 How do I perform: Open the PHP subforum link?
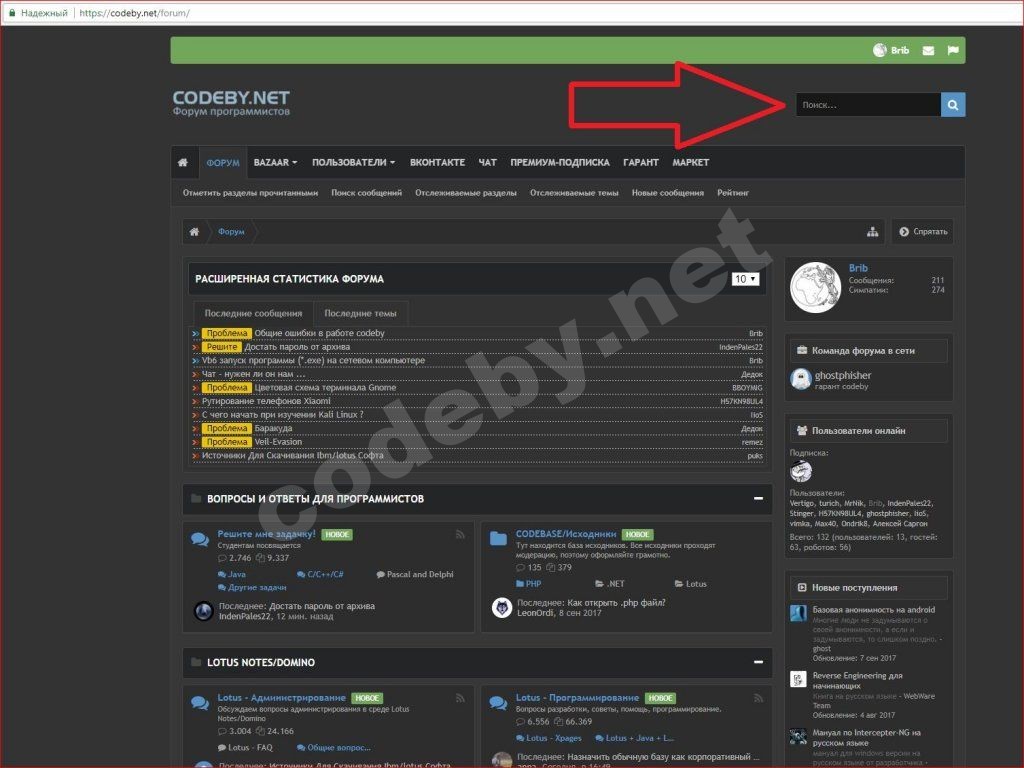533,584
